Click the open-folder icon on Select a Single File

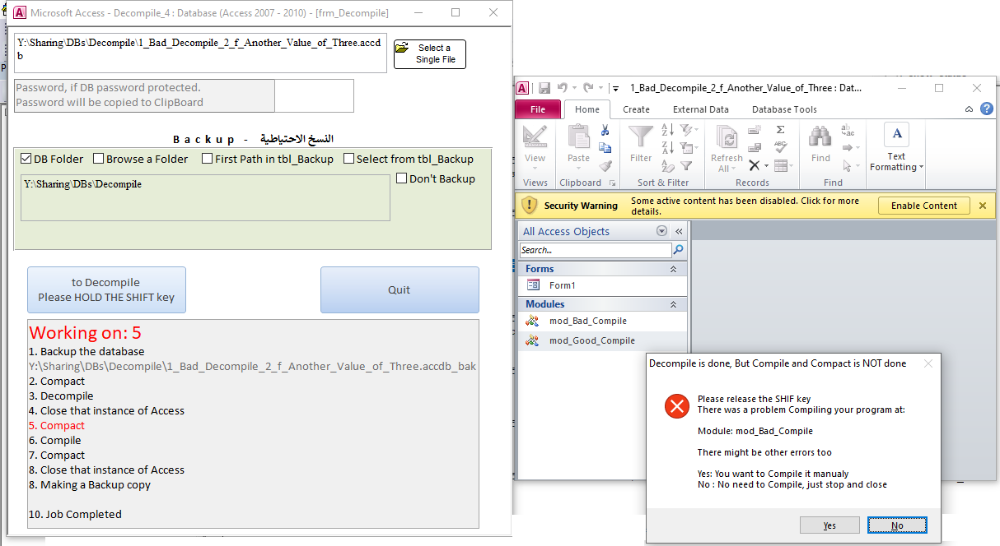401,48
